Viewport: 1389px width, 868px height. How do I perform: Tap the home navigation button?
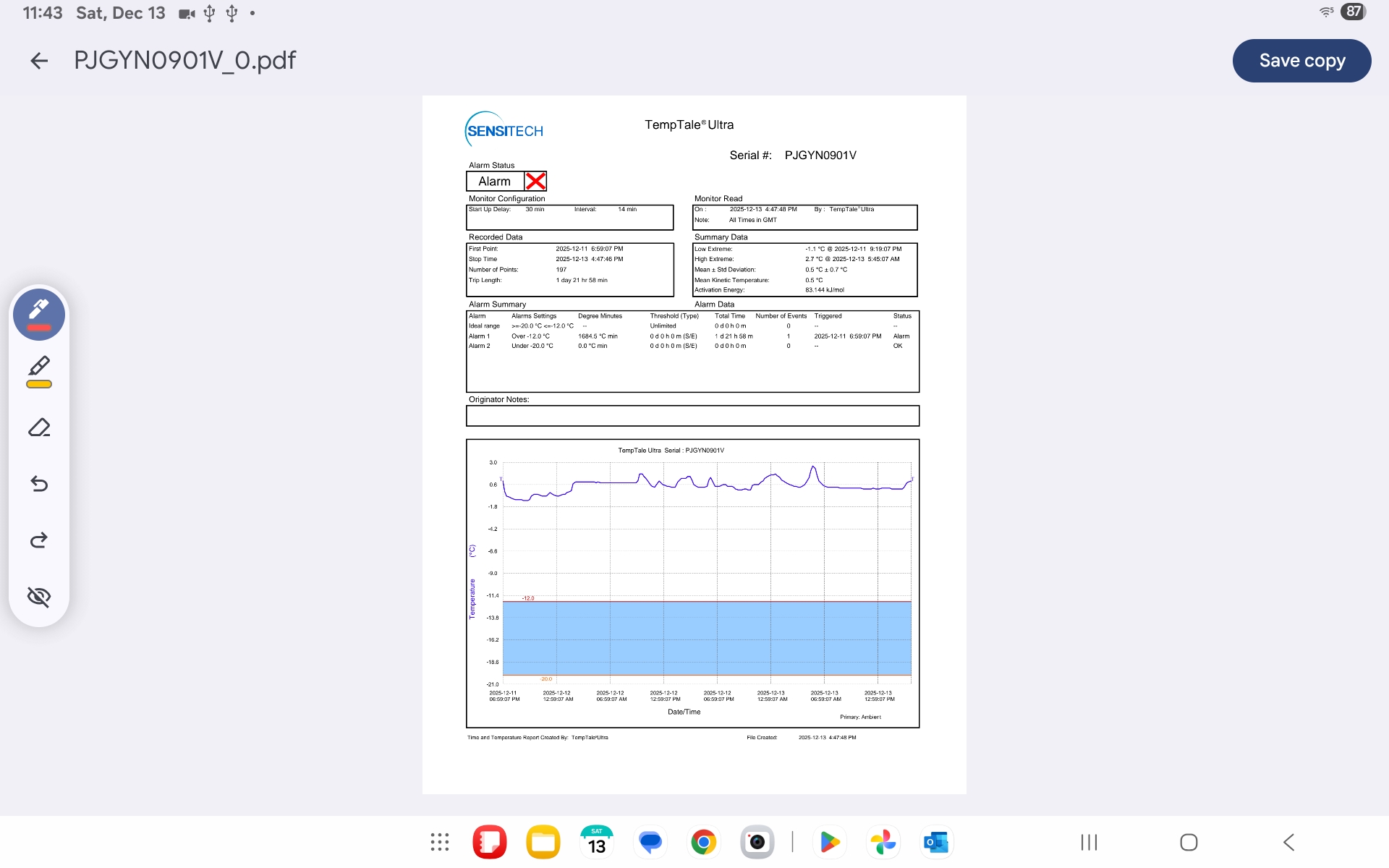[1189, 842]
